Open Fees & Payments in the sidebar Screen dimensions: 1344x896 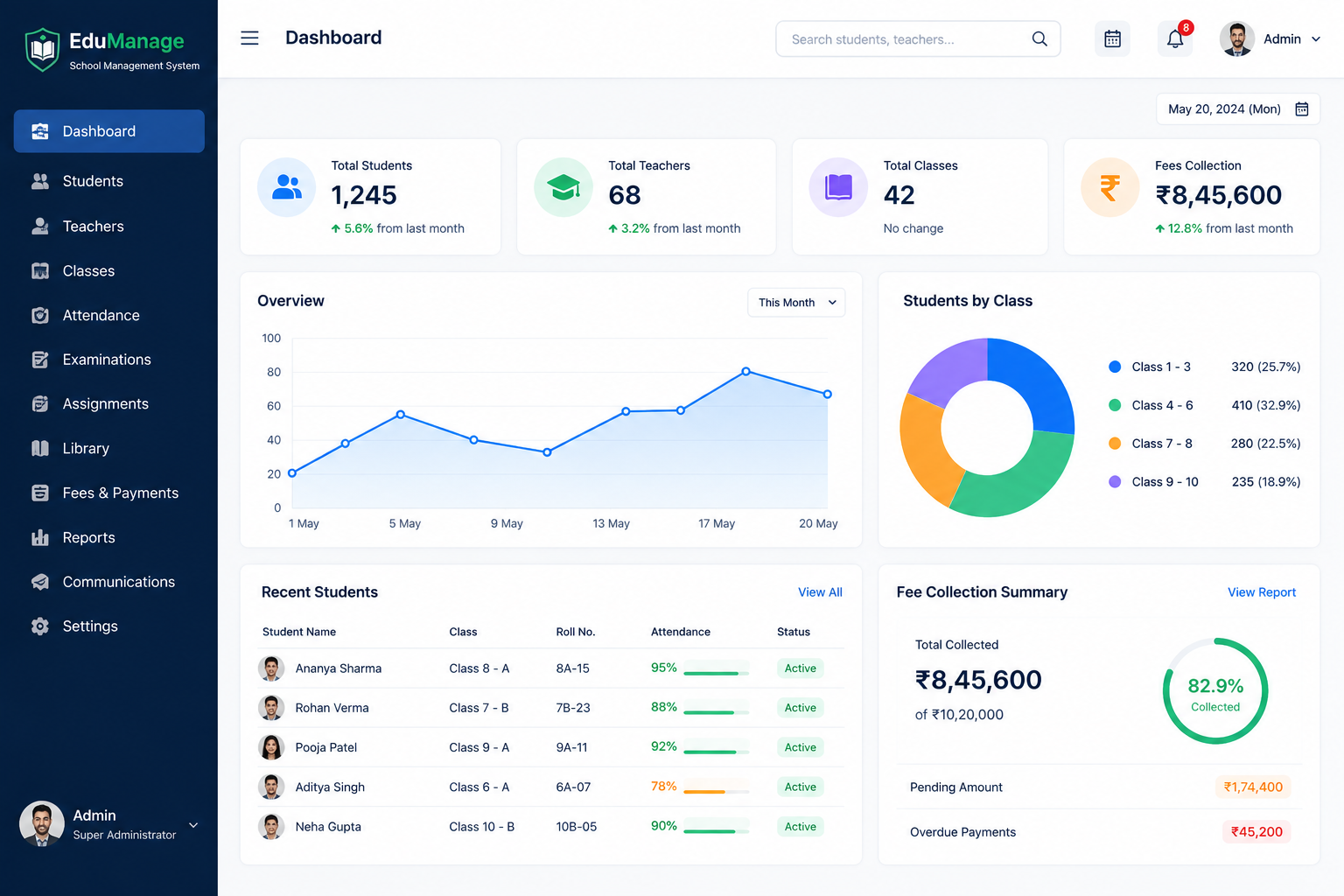pyautogui.click(x=109, y=493)
